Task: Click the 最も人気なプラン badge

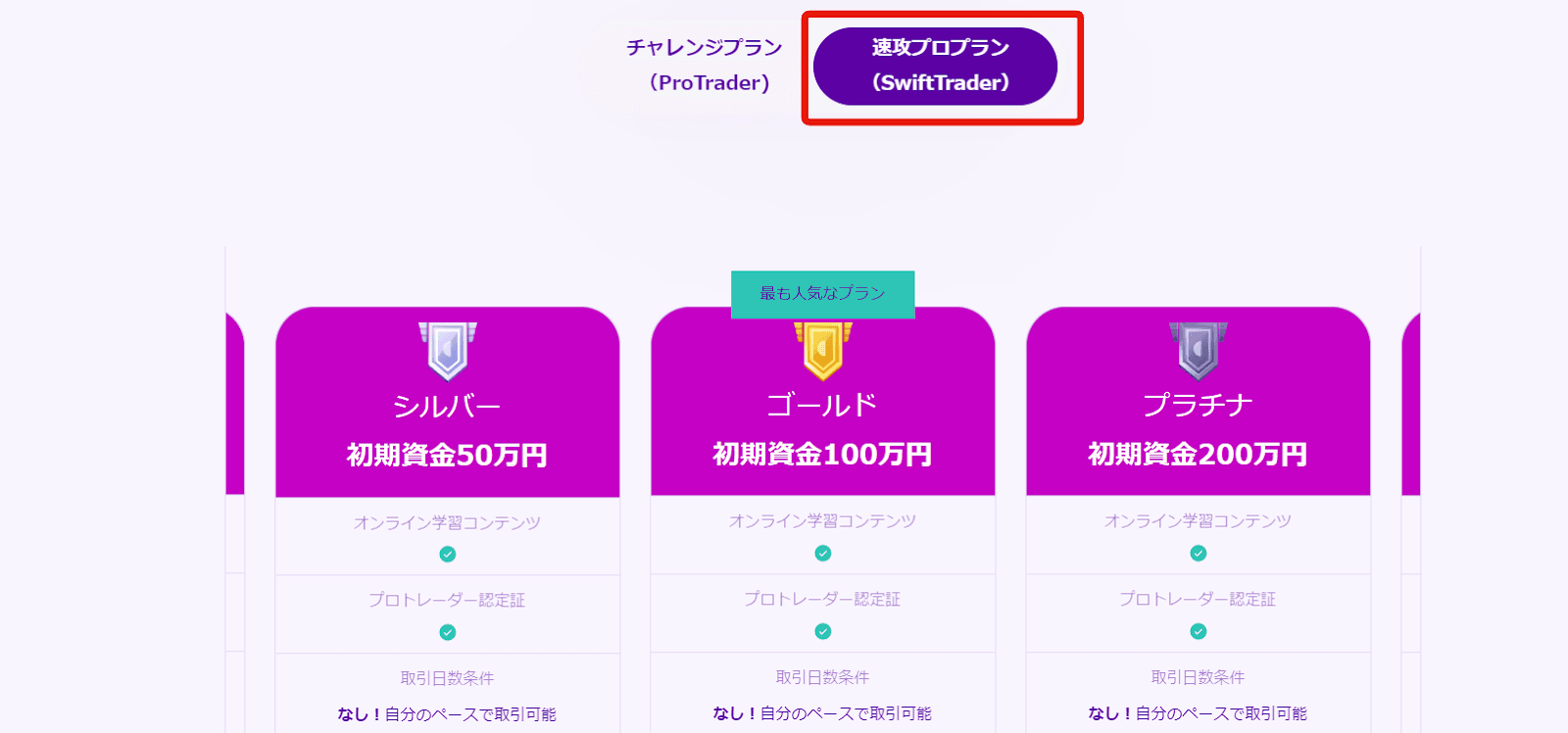Action: [823, 294]
